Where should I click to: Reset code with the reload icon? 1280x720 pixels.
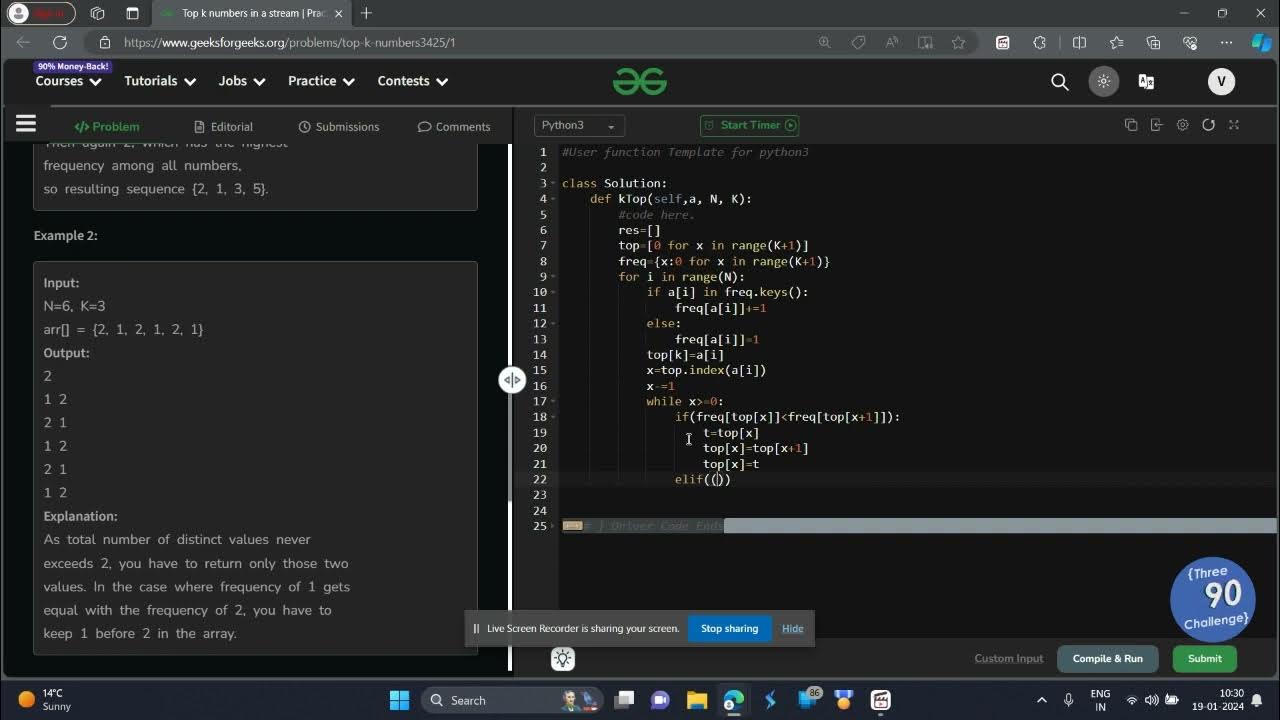tap(1208, 125)
